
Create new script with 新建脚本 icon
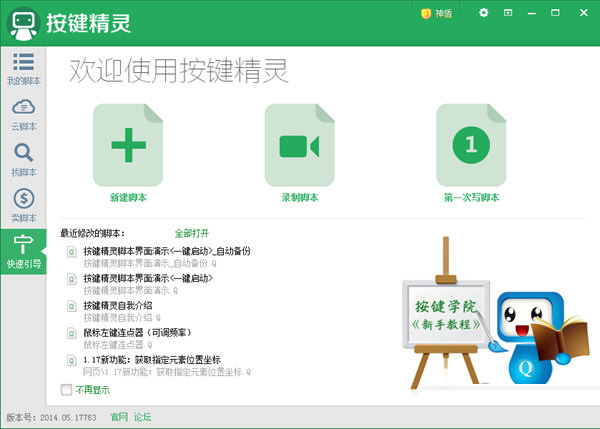(128, 145)
